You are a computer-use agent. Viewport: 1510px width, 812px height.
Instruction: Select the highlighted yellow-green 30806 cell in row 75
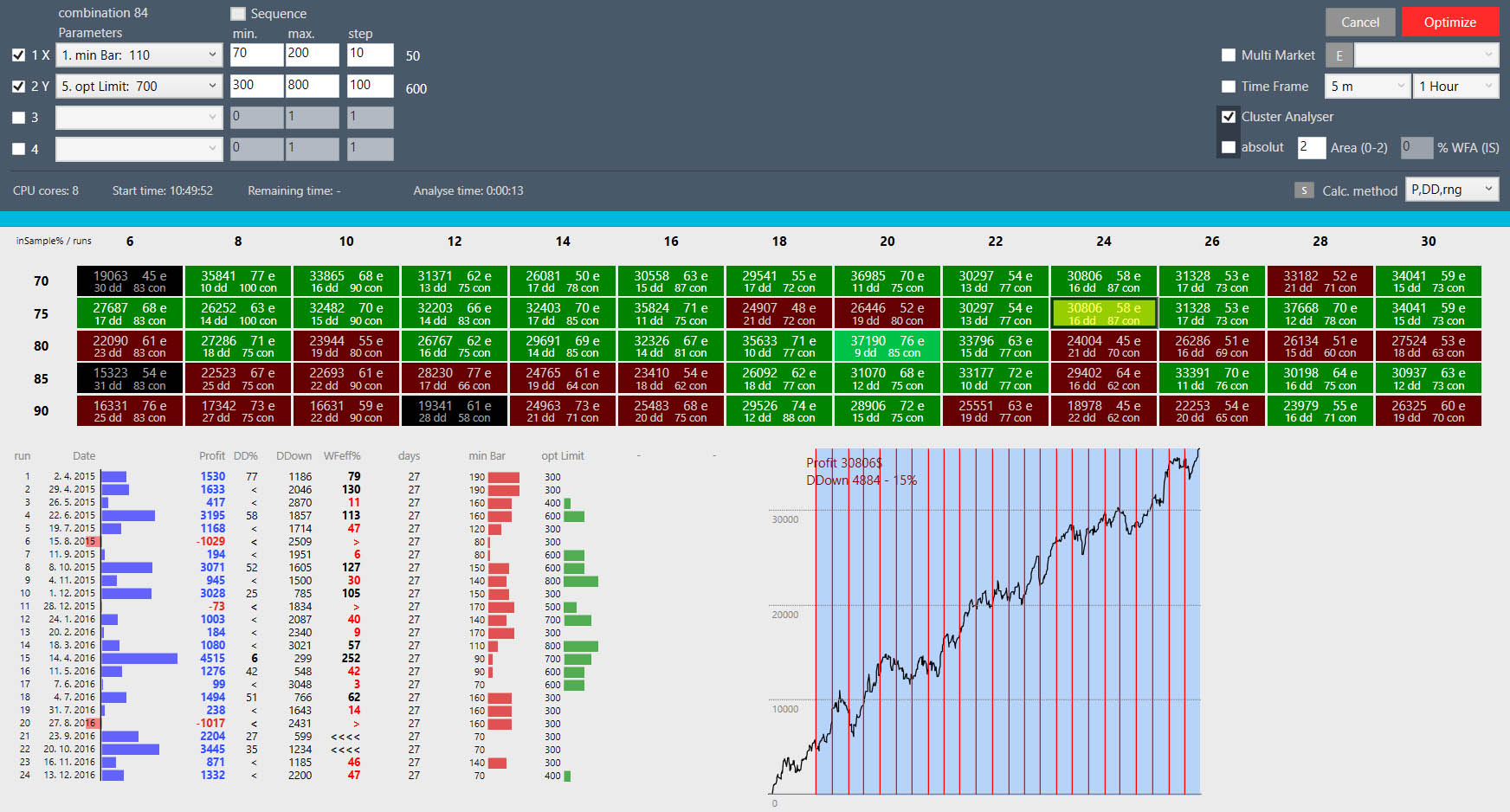tap(1103, 313)
